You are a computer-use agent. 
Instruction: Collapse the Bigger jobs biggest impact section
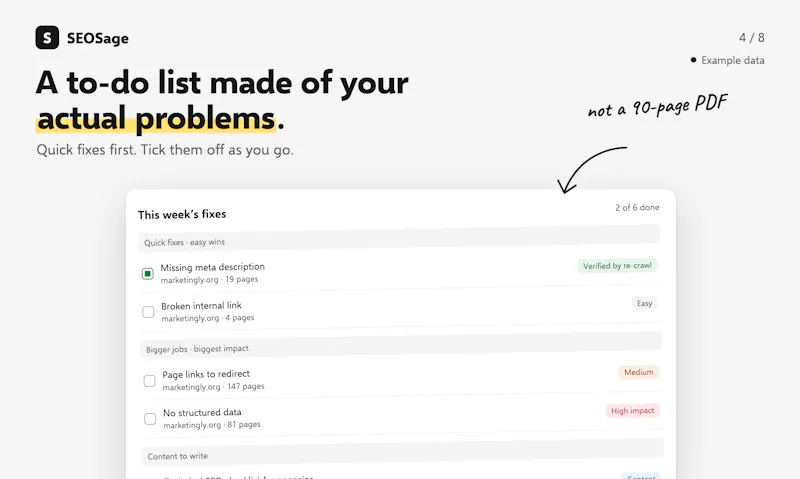click(x=401, y=345)
